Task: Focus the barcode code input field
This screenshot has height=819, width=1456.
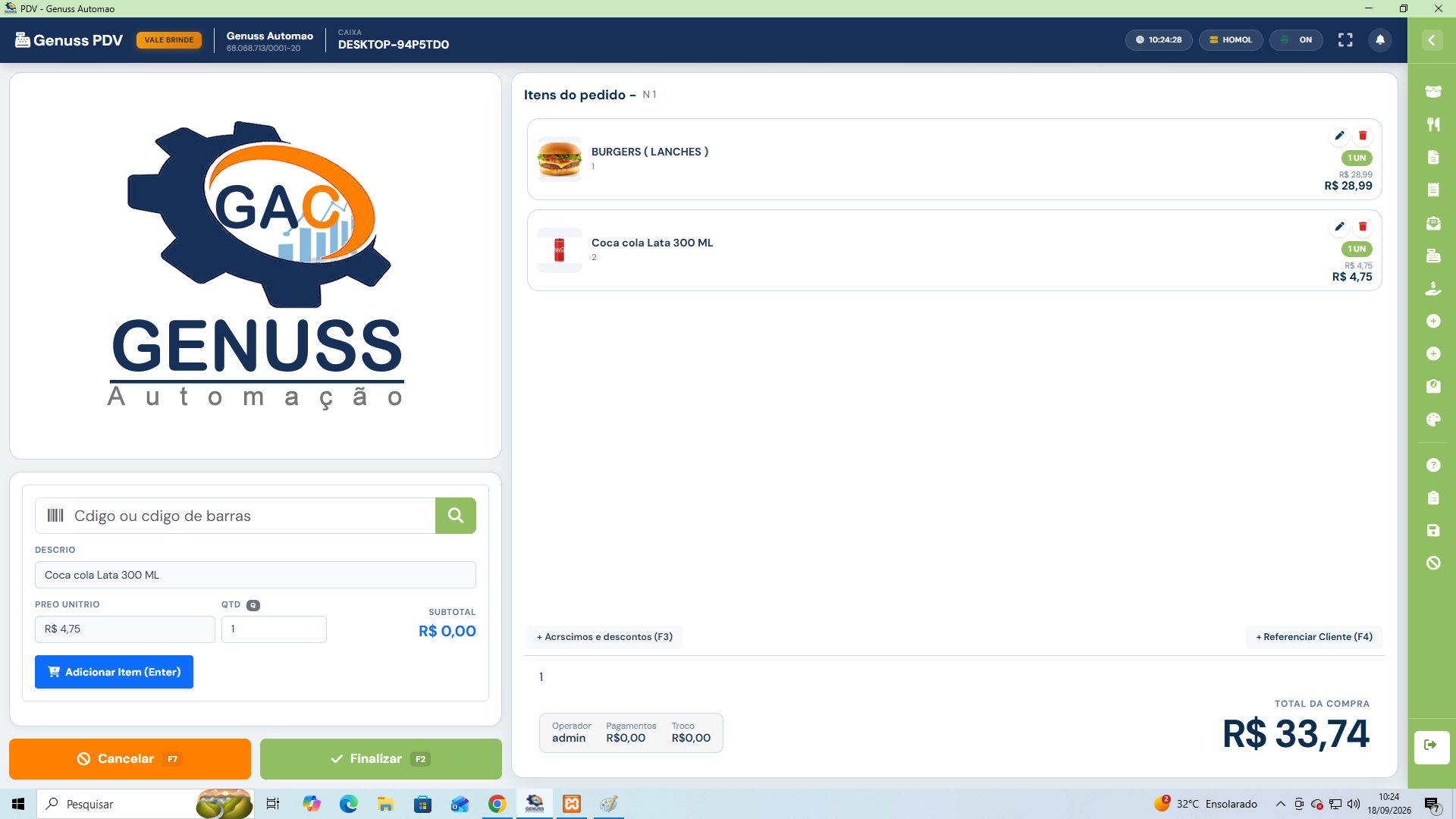Action: coord(235,516)
